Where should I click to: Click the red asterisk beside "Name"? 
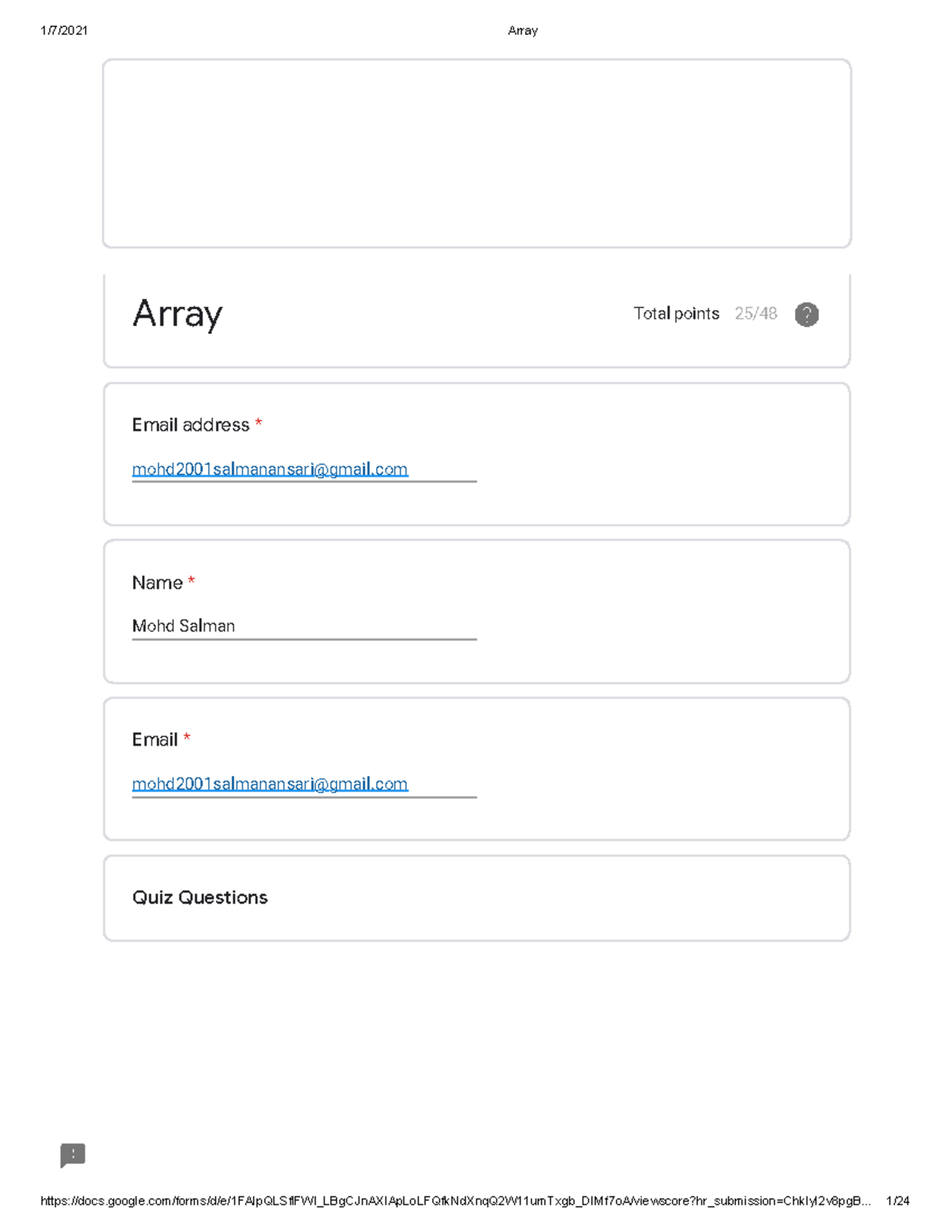(191, 581)
